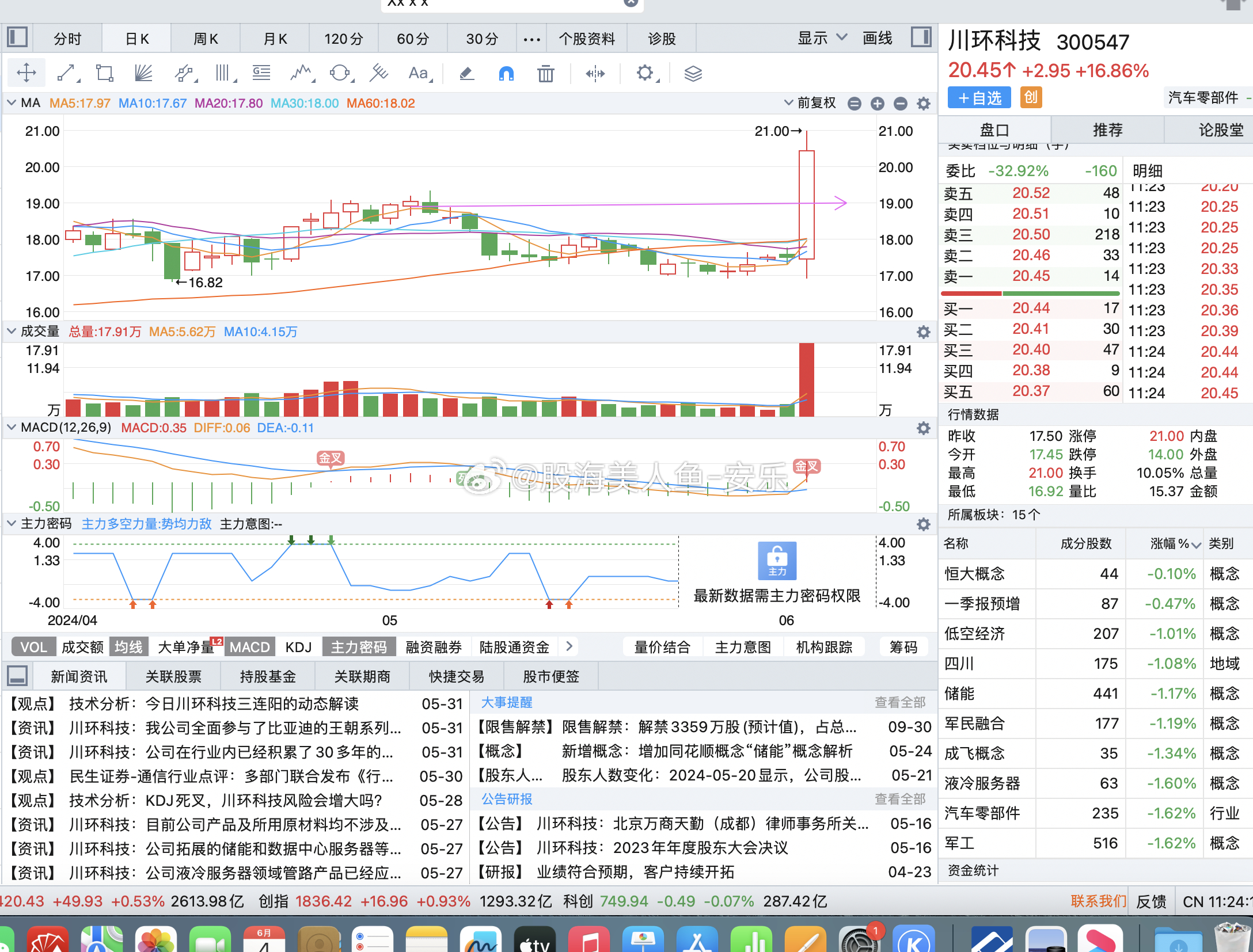Click the 主力 lock icon
Screen dimensions: 1253x952
click(x=777, y=561)
